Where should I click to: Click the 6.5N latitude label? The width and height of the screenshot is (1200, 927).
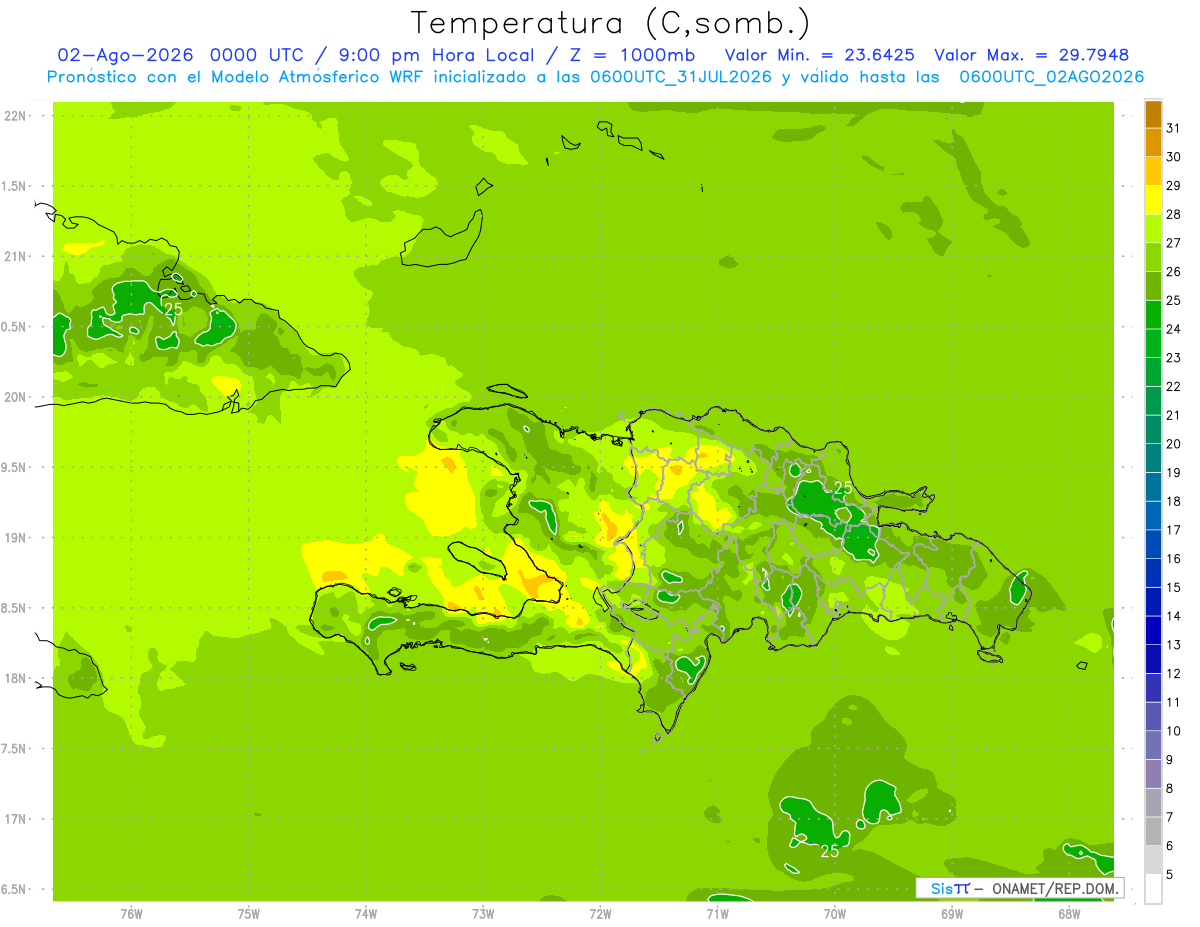(15, 890)
